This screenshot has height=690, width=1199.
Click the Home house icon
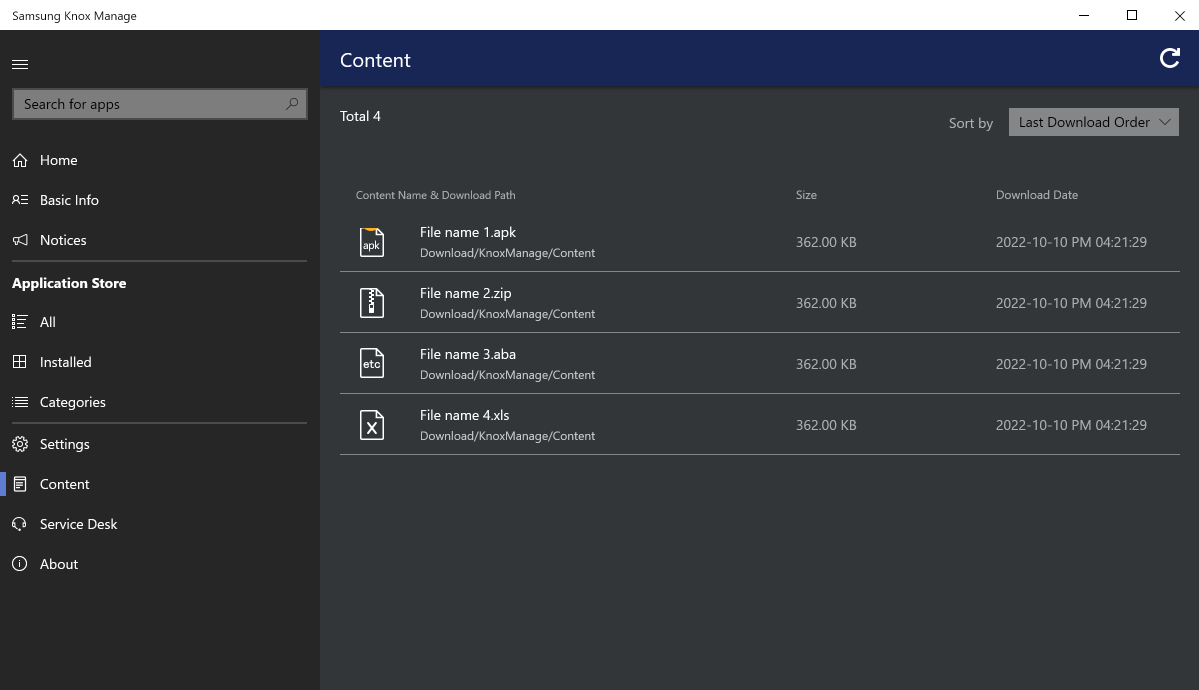tap(20, 160)
